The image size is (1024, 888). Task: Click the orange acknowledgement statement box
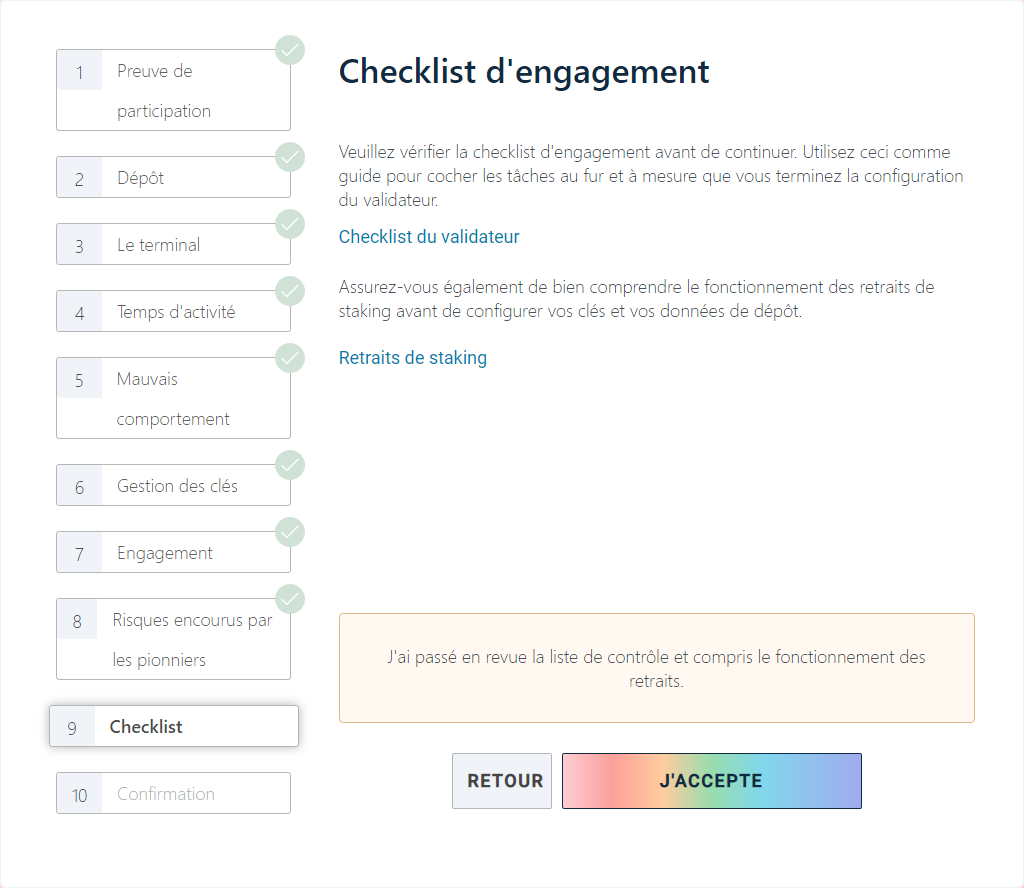[656, 668]
